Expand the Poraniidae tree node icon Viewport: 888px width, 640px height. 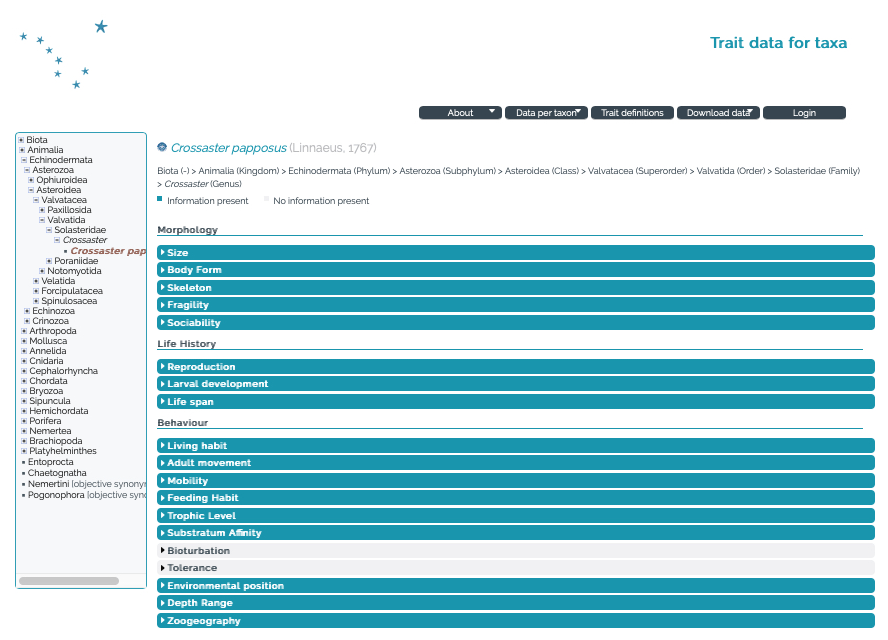point(49,261)
